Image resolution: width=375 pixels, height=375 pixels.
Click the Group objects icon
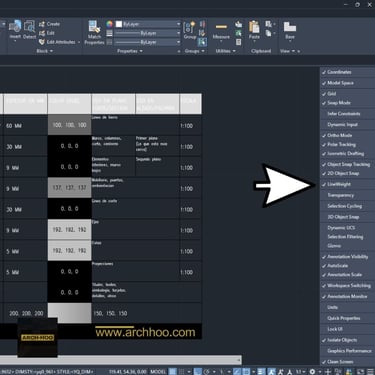[189, 27]
